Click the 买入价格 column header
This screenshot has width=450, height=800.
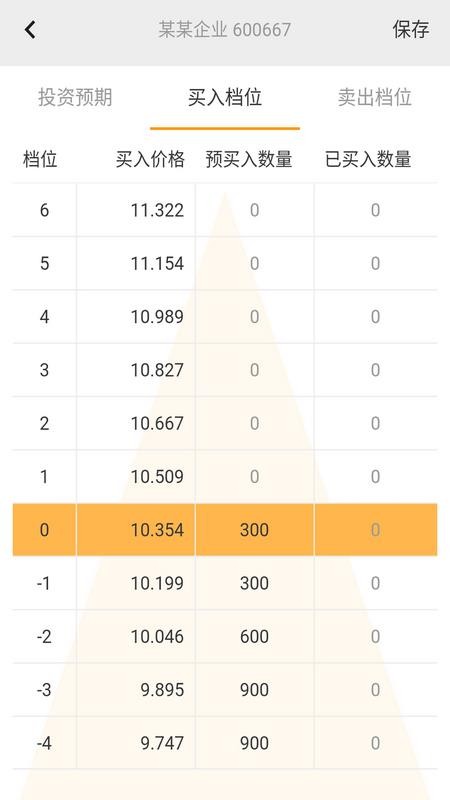coord(150,159)
